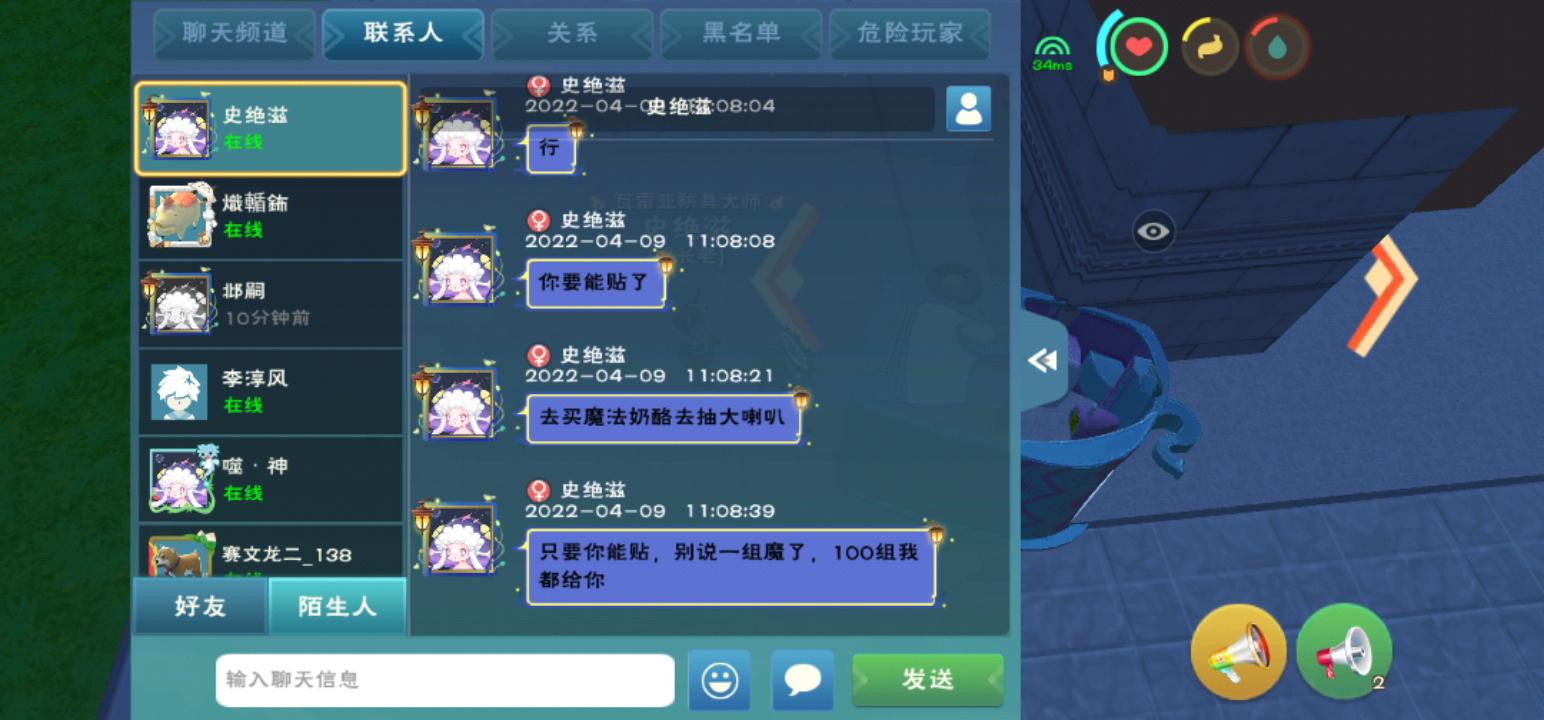Collapse chat panel with double-arrow handle

click(1042, 361)
